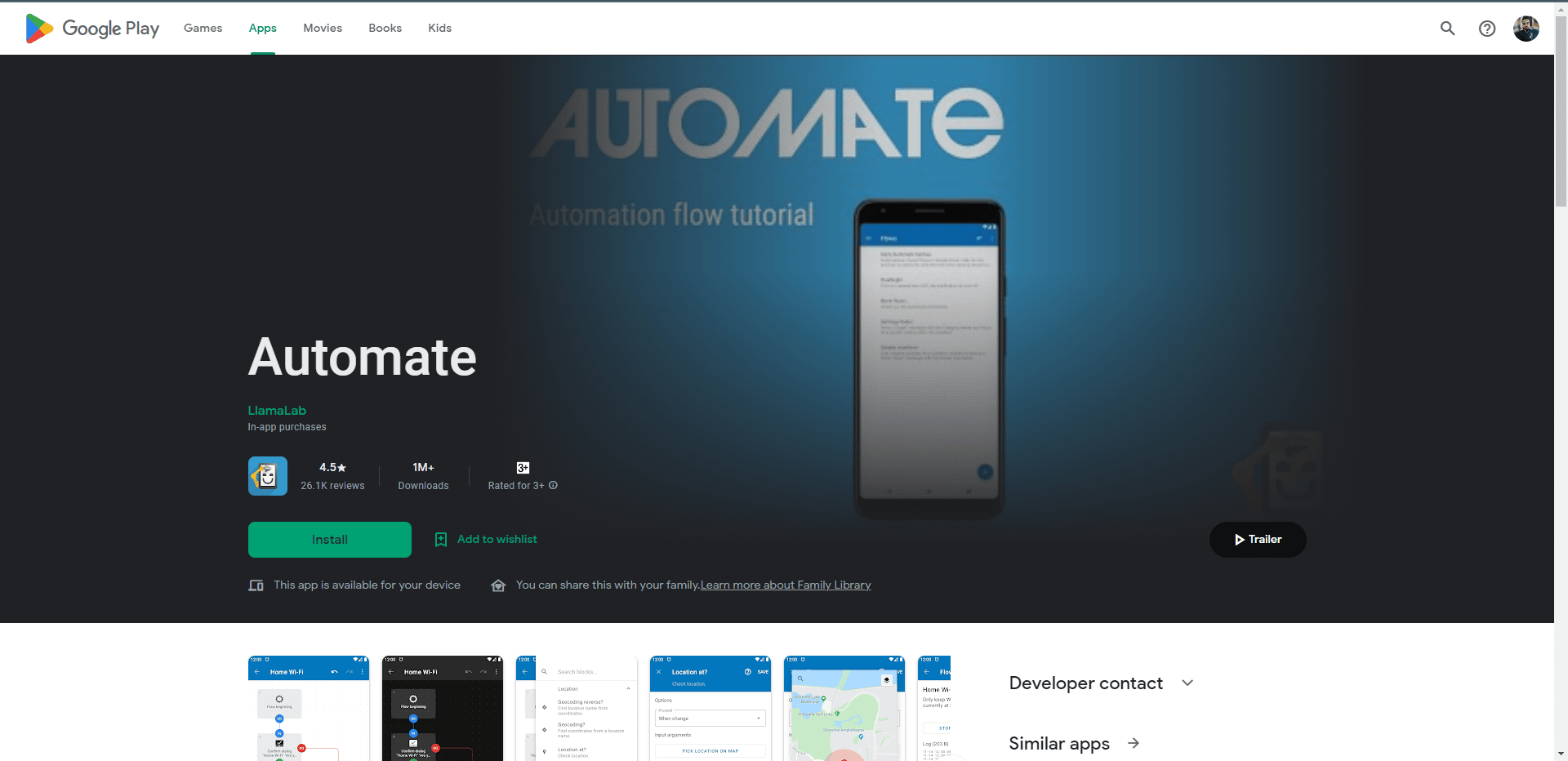Click Rated for 3+ label

(x=516, y=486)
